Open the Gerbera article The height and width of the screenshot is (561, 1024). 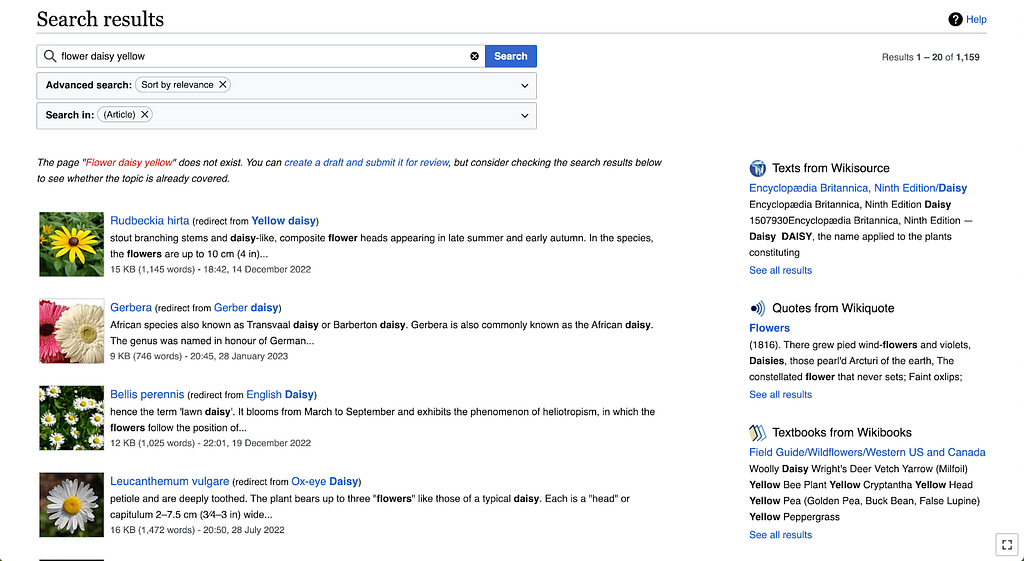click(x=131, y=308)
